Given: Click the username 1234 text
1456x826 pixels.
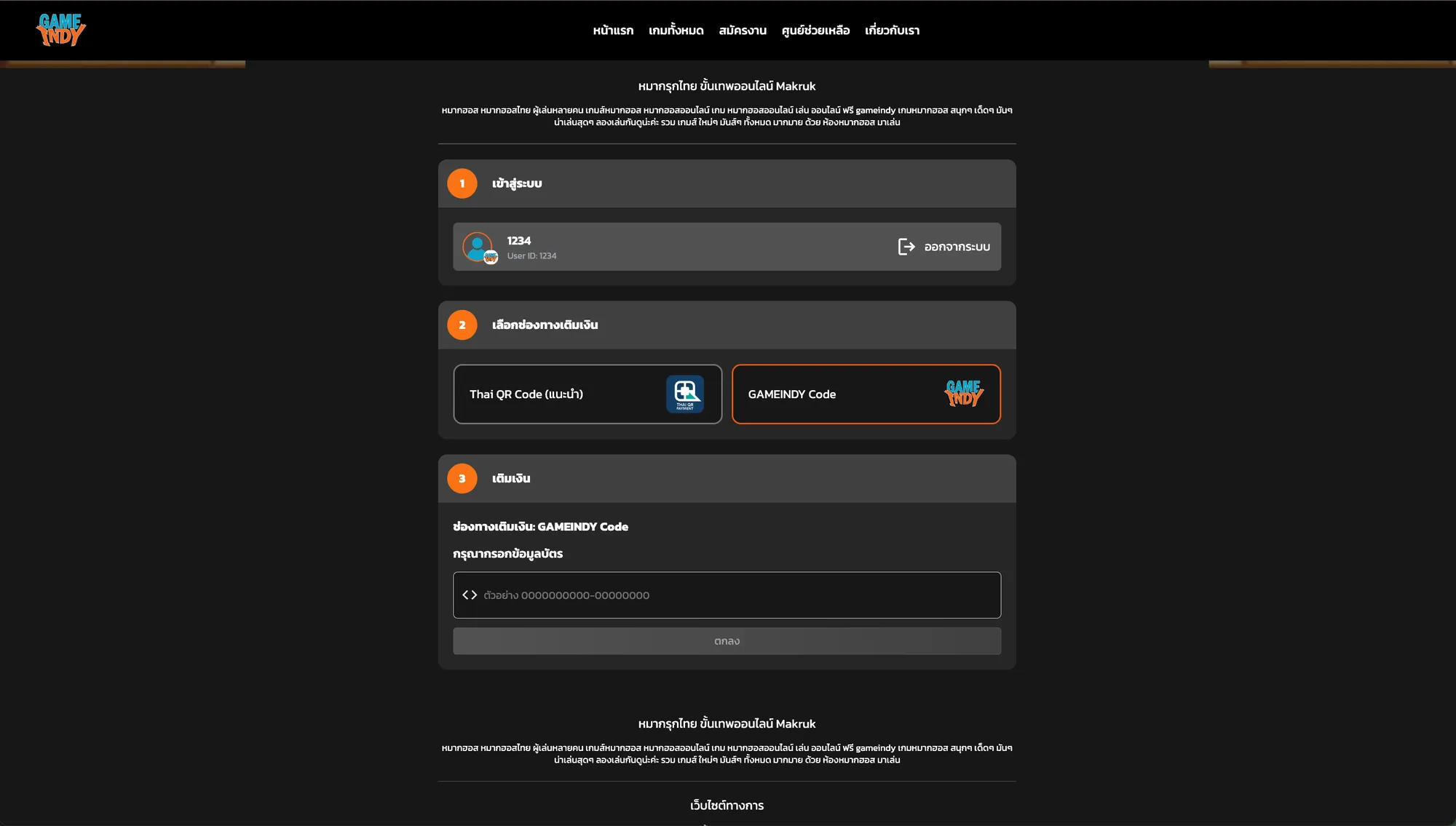Looking at the screenshot, I should [519, 241].
